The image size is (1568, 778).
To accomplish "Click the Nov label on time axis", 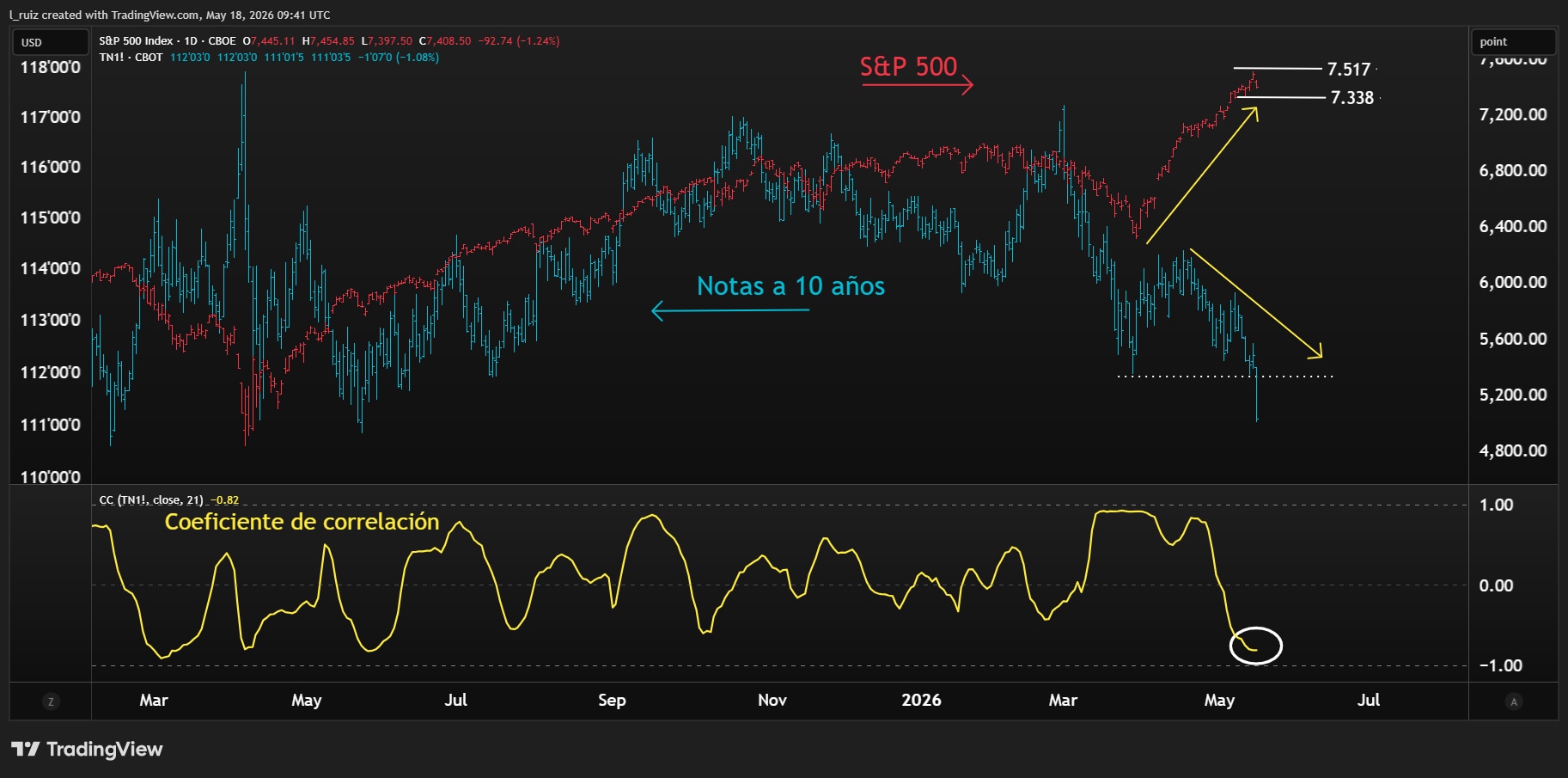I will tap(772, 700).
